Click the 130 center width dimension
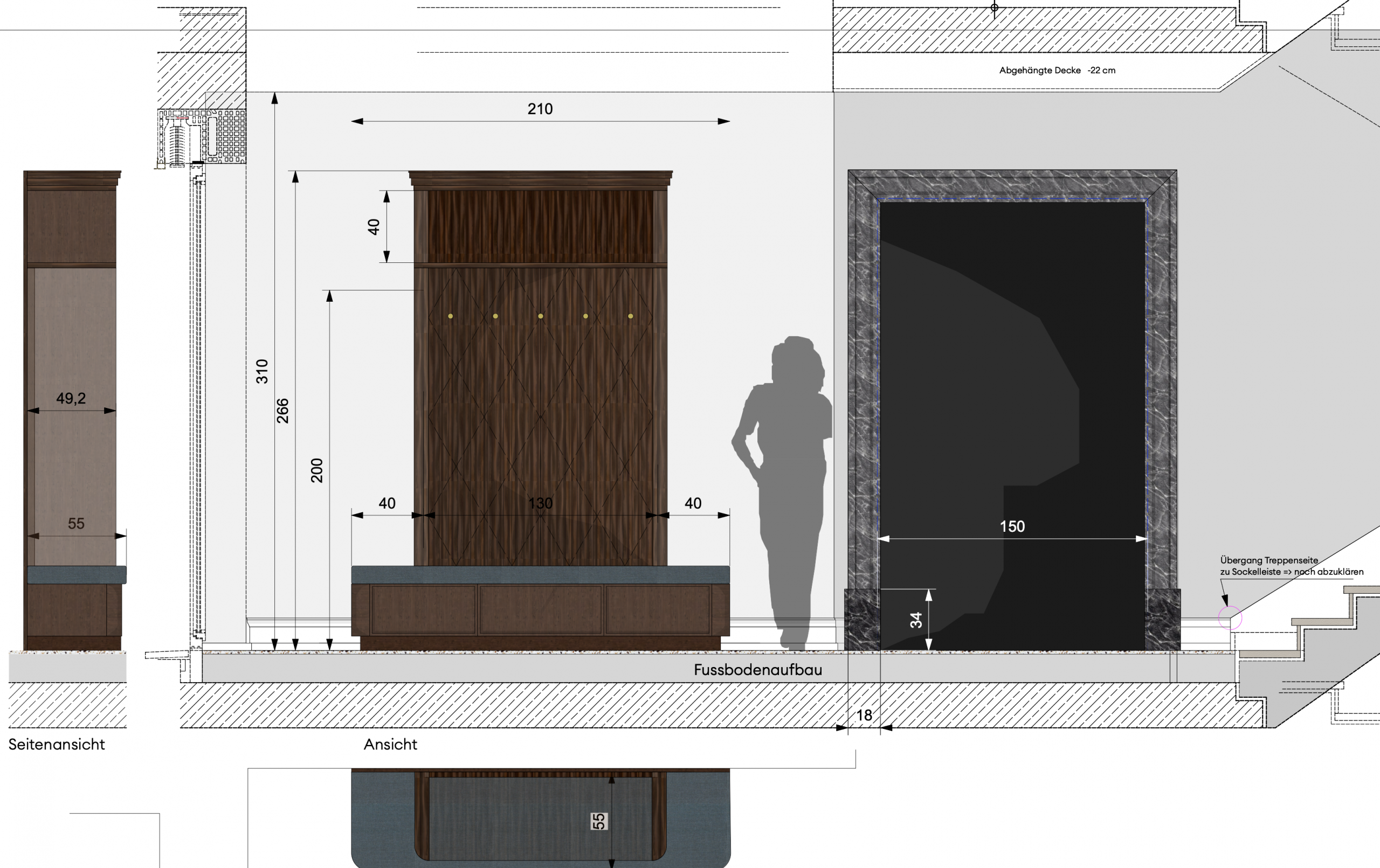The height and width of the screenshot is (868, 1380). pyautogui.click(x=540, y=503)
